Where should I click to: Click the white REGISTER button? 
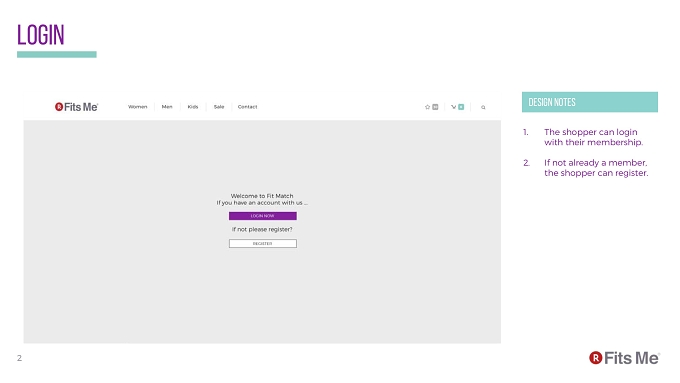(263, 244)
